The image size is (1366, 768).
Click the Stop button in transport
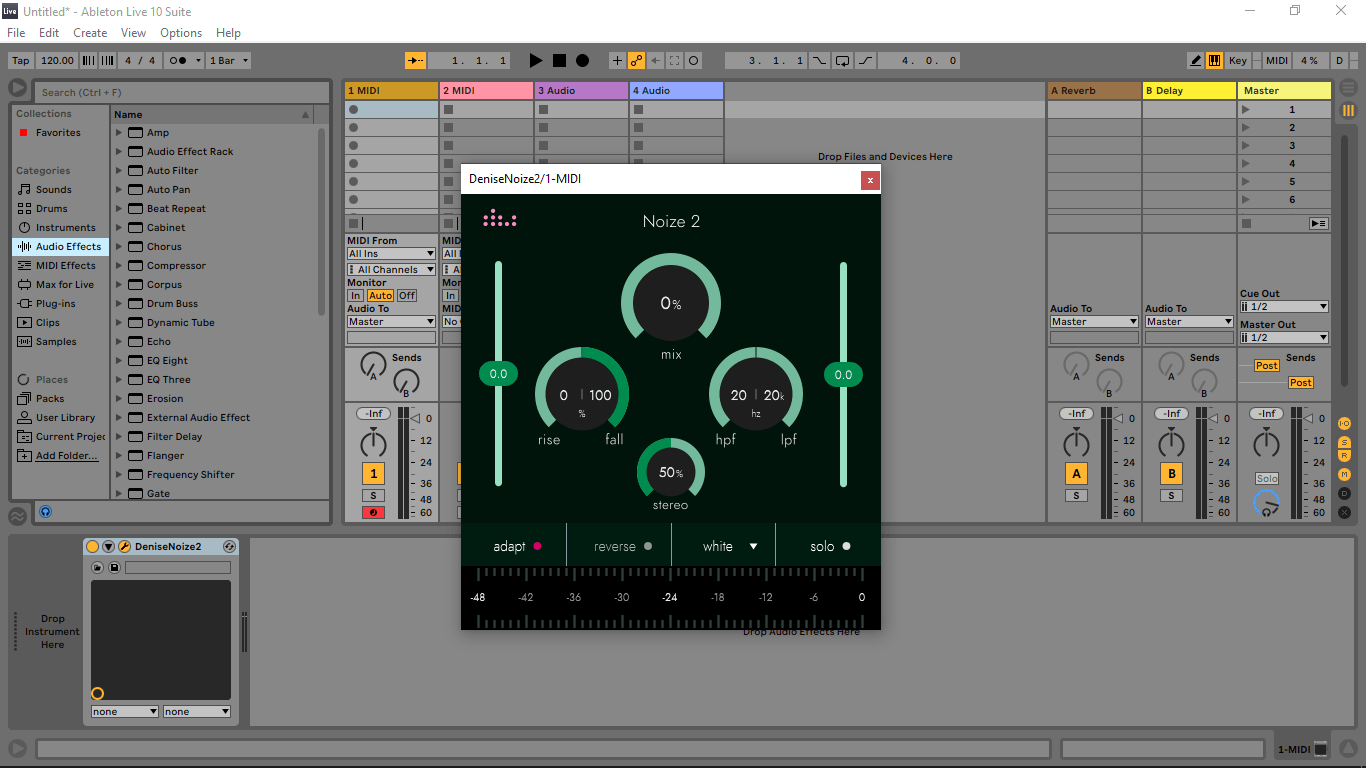click(x=559, y=61)
